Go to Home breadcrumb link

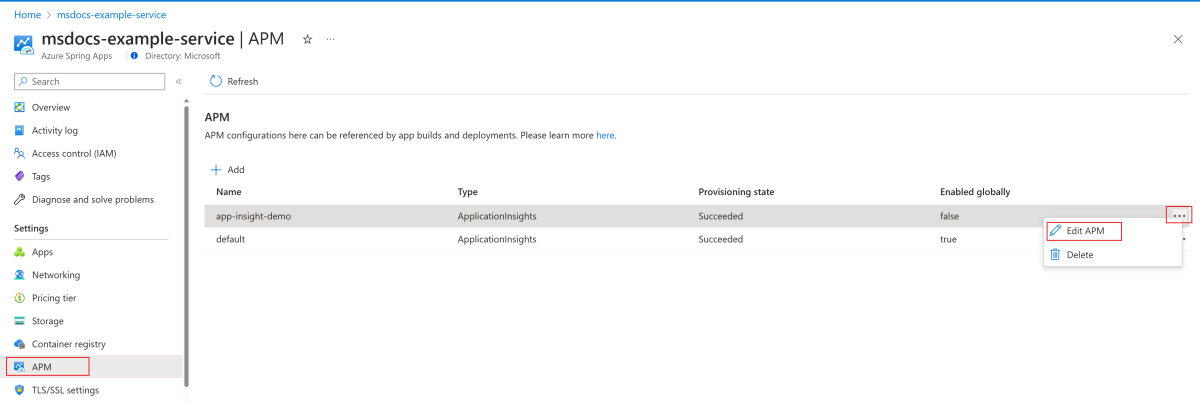(27, 15)
